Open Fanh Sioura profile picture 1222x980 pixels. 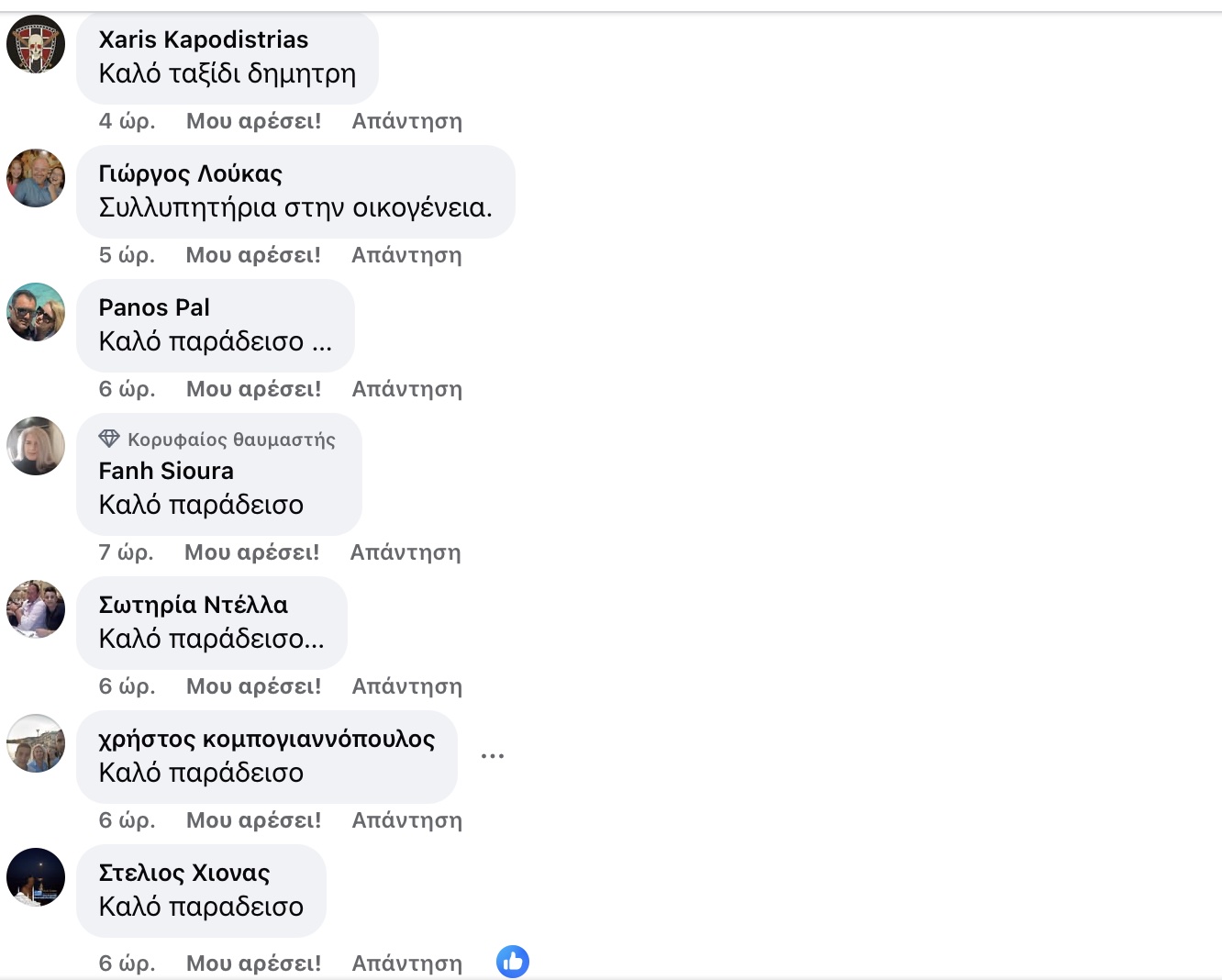[x=36, y=446]
